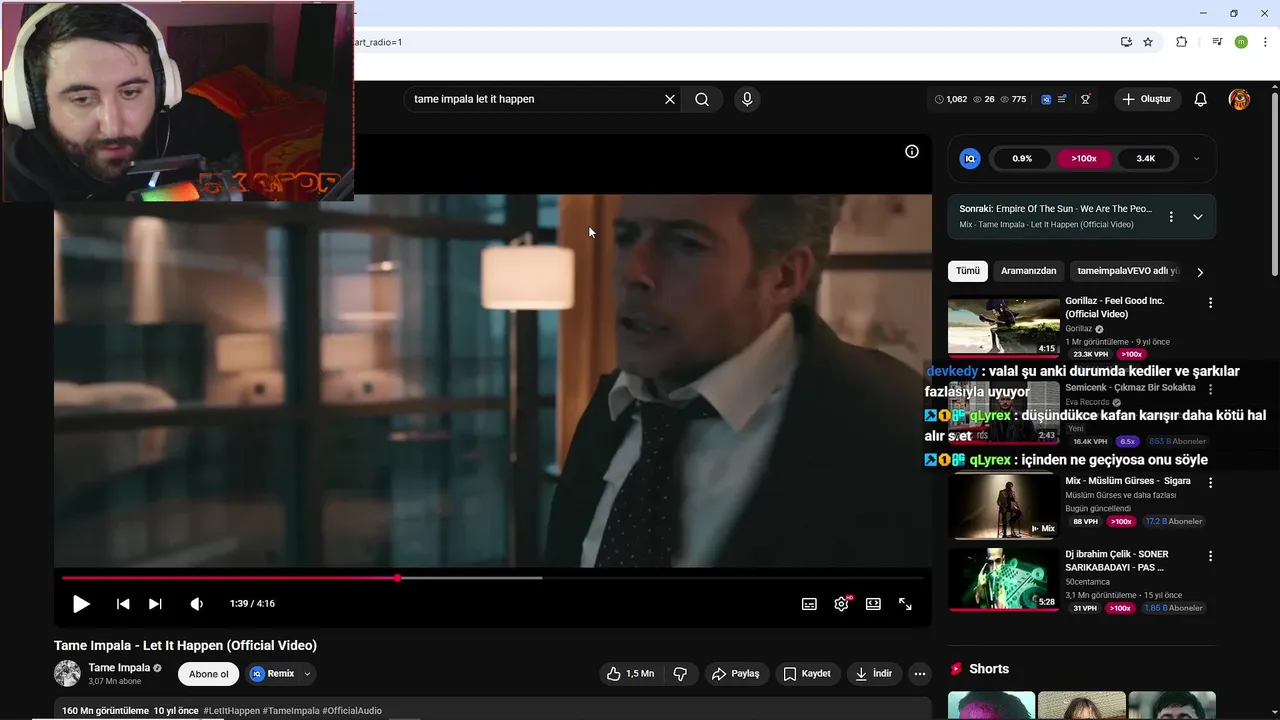Like the video showing 1,5 Mn

tap(631, 674)
